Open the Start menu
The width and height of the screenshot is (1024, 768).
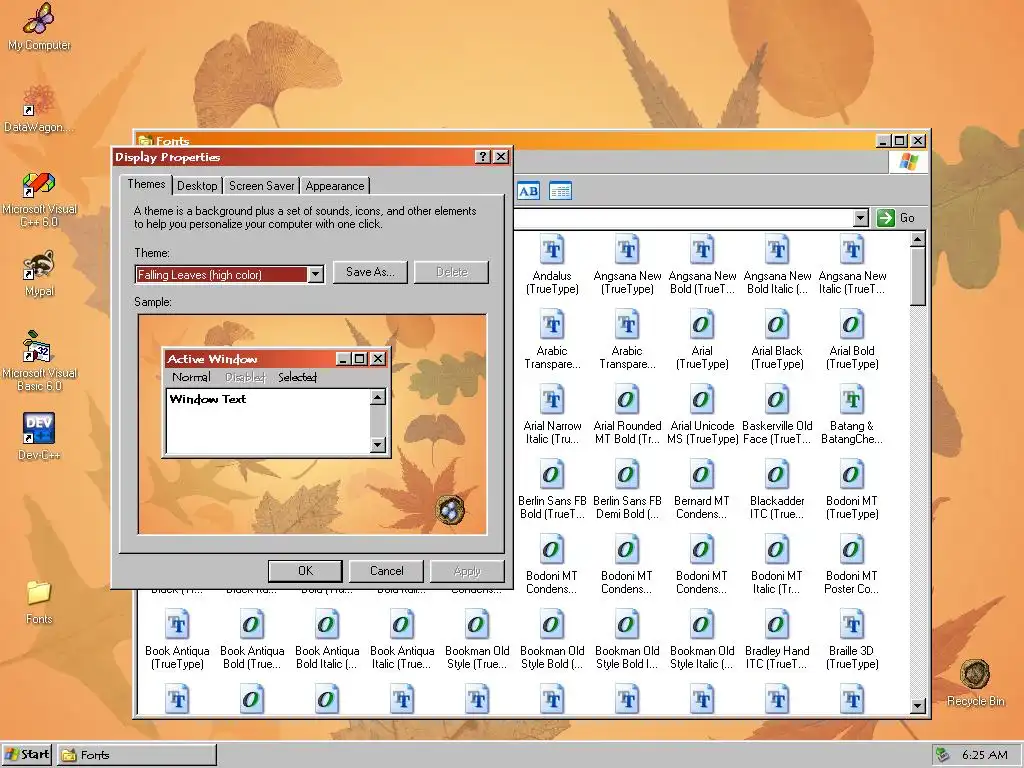click(x=27, y=755)
